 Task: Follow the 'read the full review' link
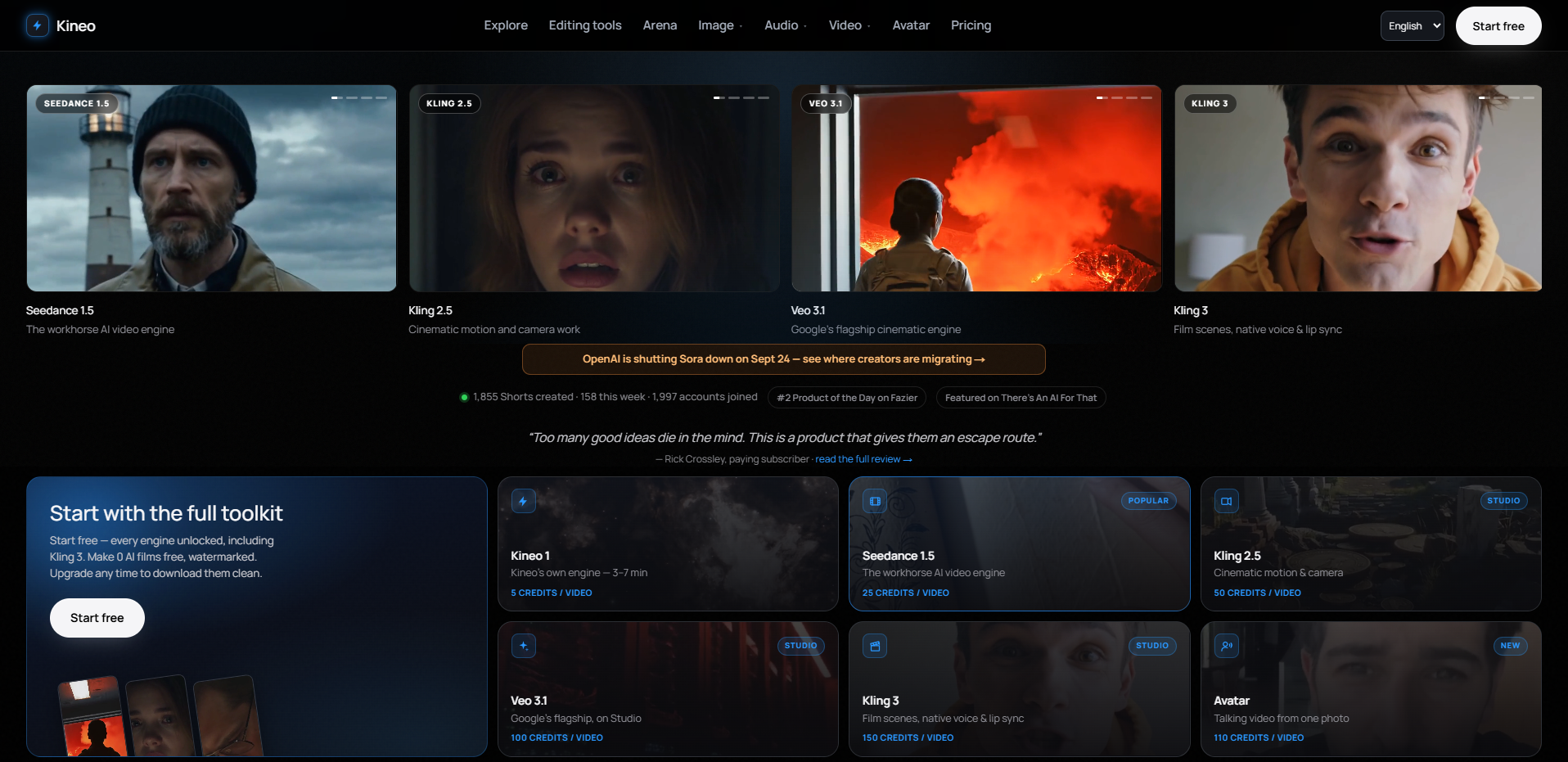pos(863,459)
